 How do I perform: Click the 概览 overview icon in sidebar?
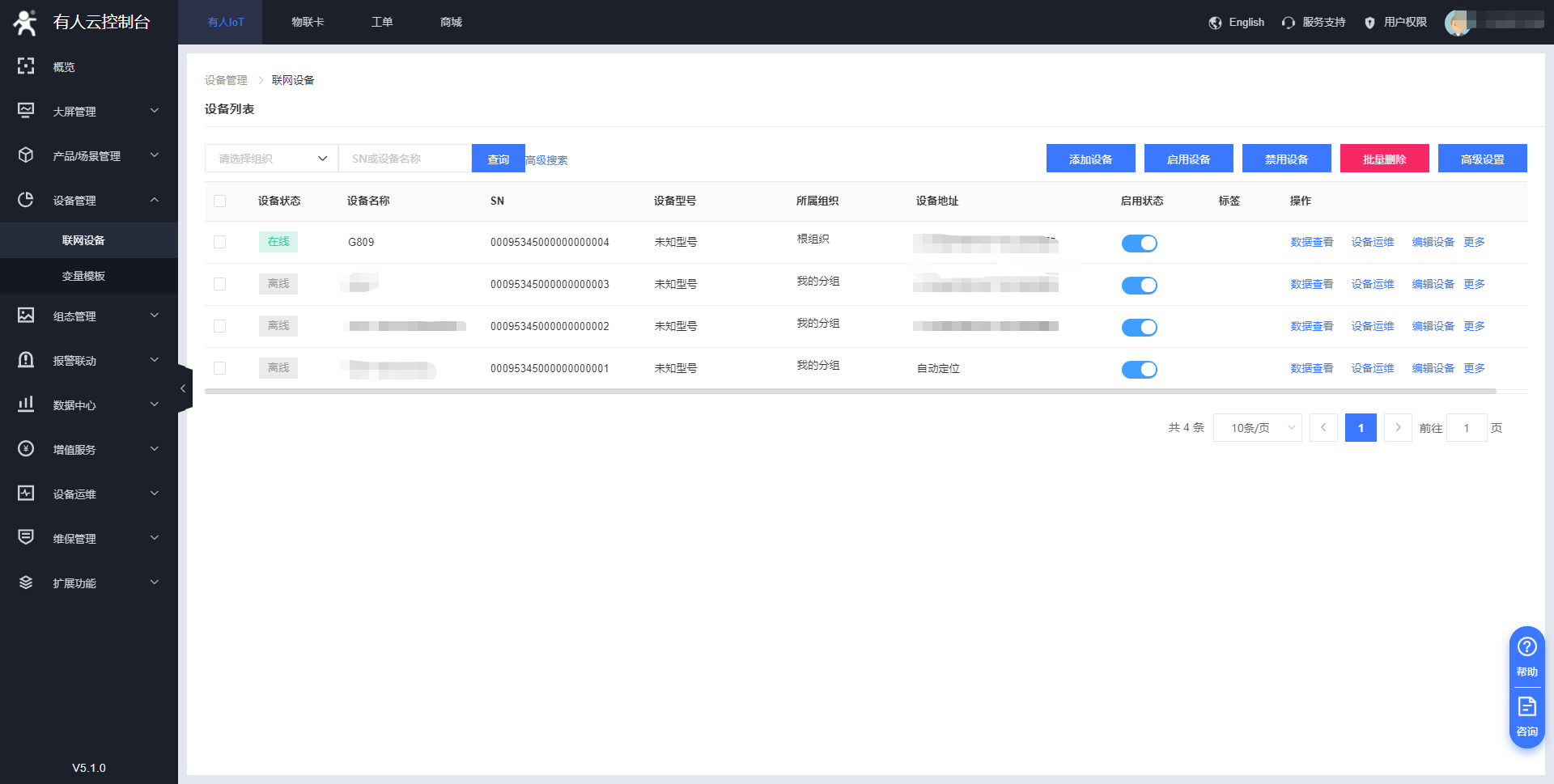(26, 66)
